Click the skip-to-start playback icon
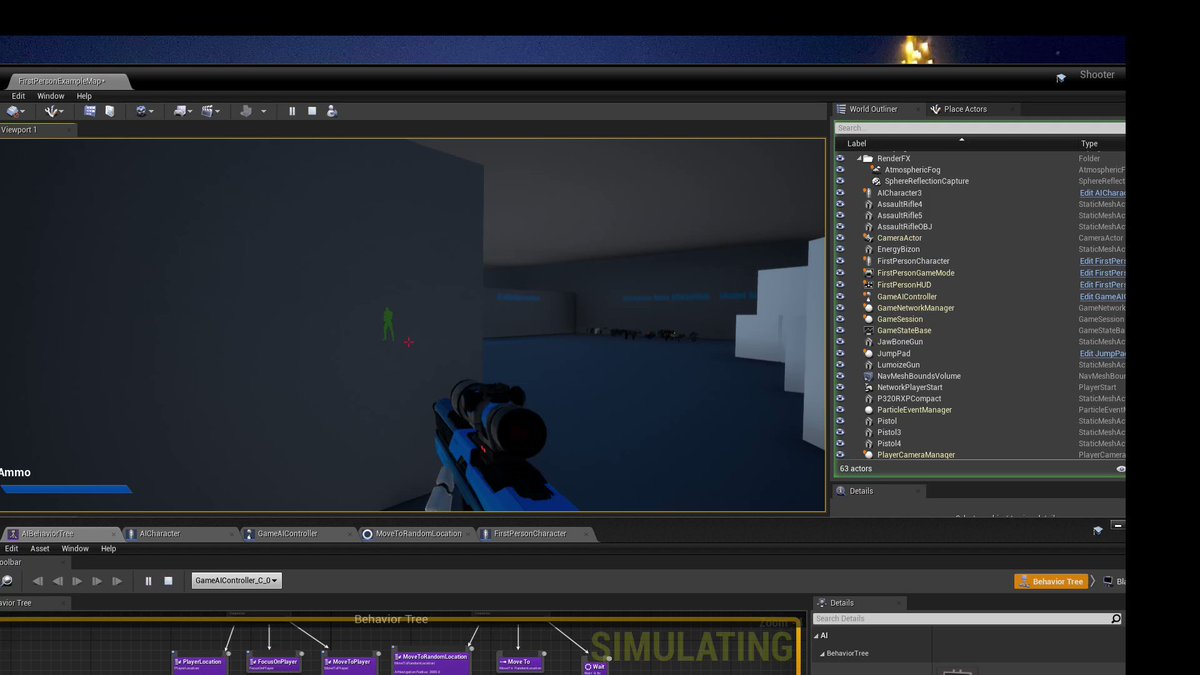 click(38, 581)
